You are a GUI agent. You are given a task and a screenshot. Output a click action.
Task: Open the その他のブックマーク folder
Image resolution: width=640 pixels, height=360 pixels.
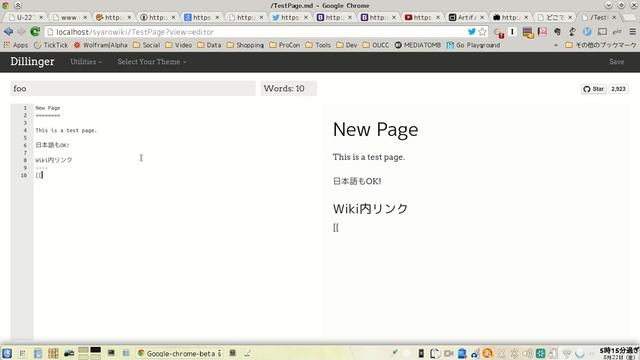click(601, 45)
